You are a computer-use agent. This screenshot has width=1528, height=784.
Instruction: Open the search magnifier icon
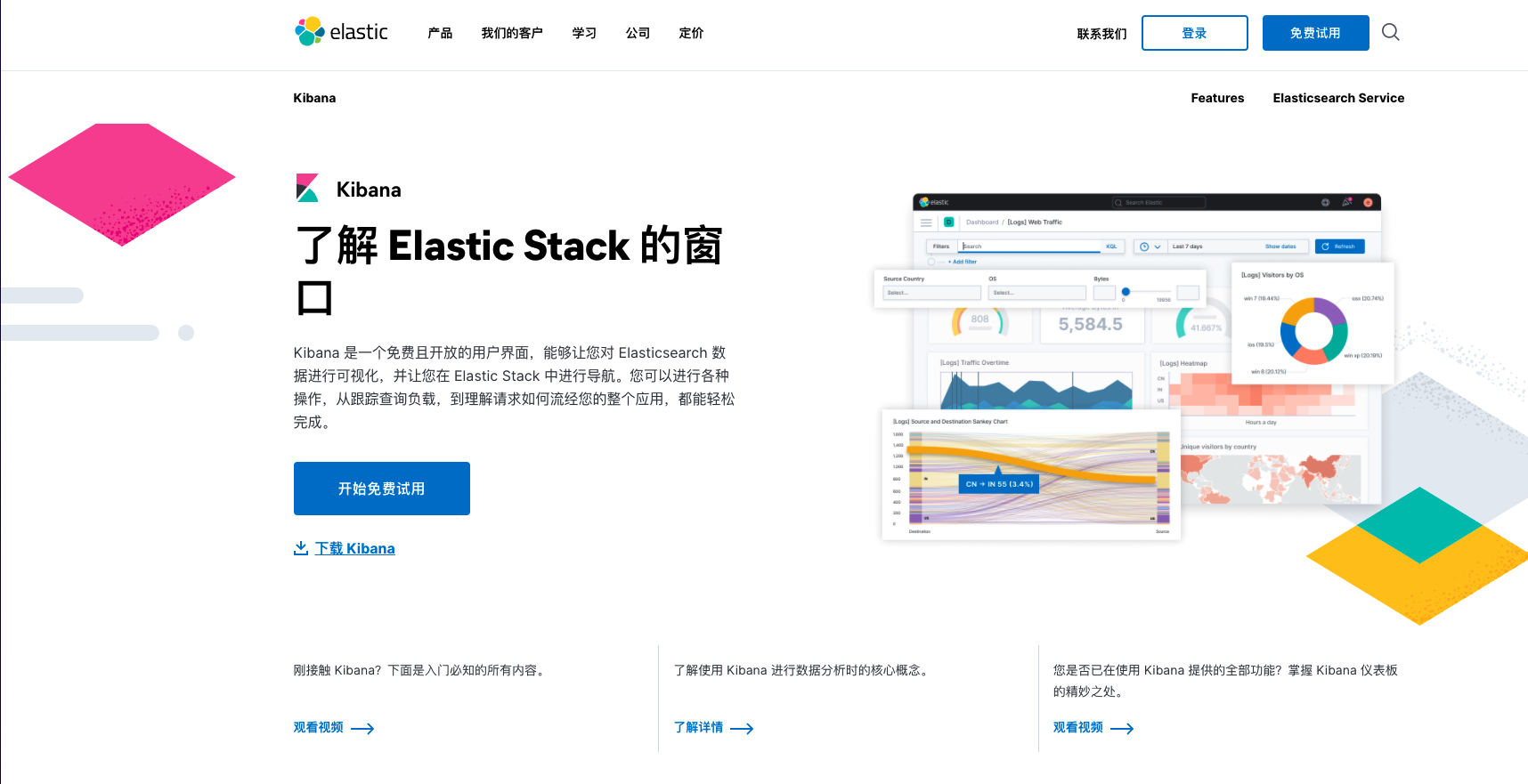point(1390,33)
